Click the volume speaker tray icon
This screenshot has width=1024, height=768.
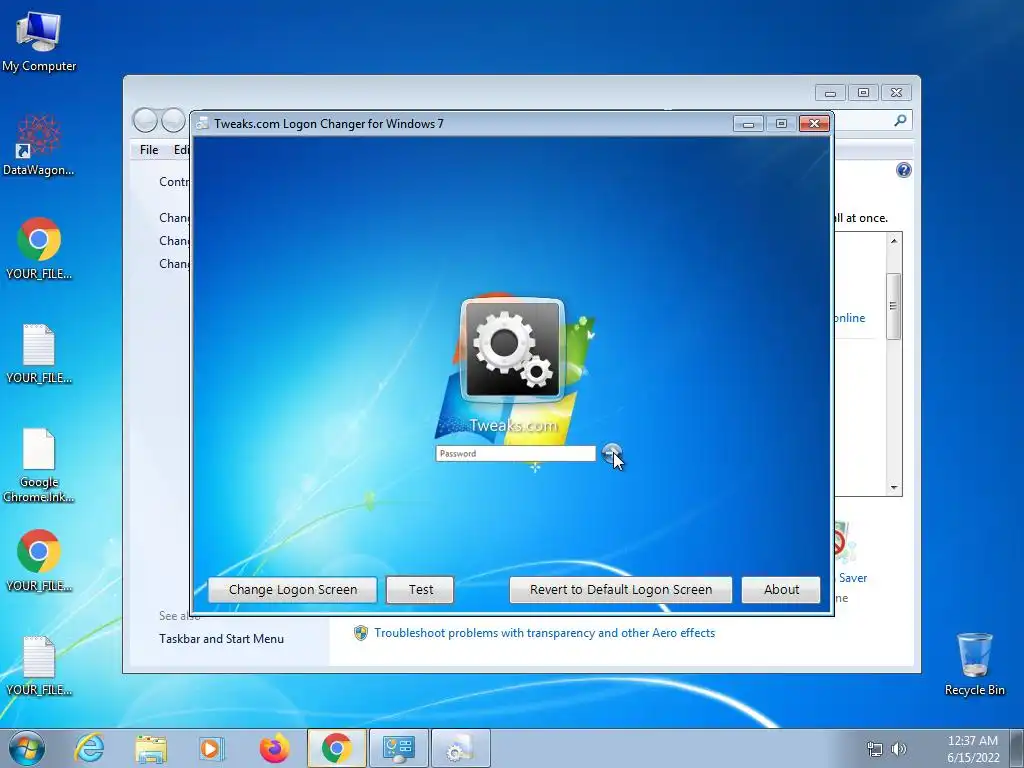pos(899,749)
